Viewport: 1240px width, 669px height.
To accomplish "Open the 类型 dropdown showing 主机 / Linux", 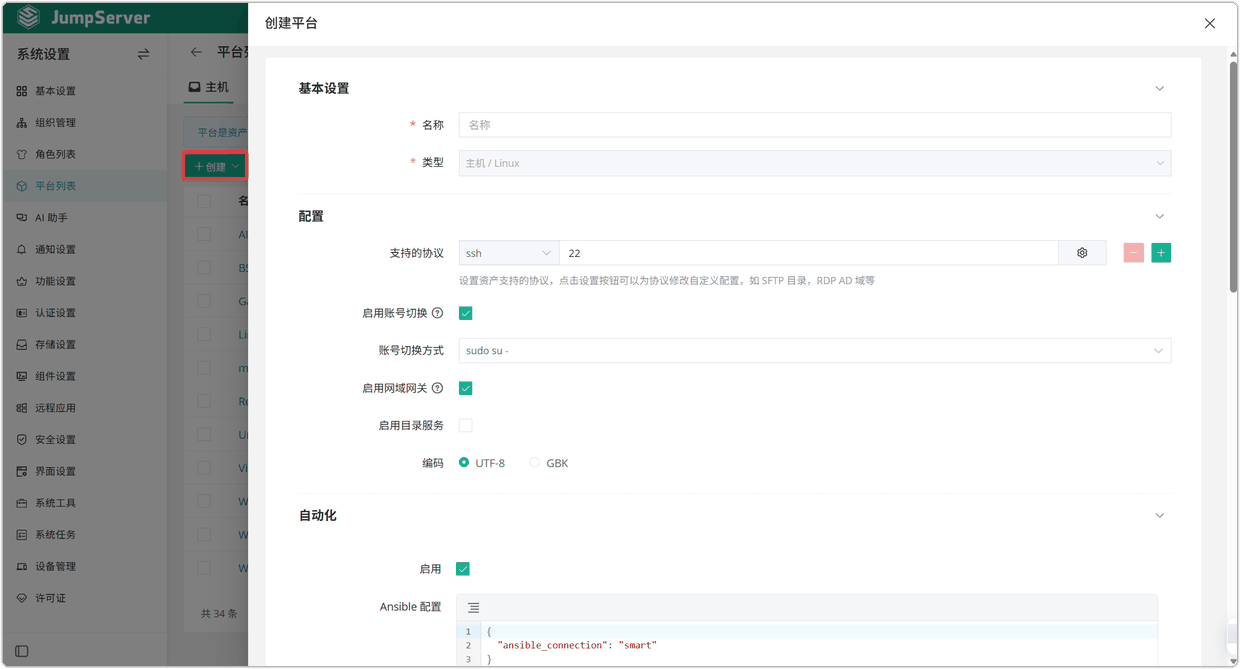I will [x=815, y=163].
